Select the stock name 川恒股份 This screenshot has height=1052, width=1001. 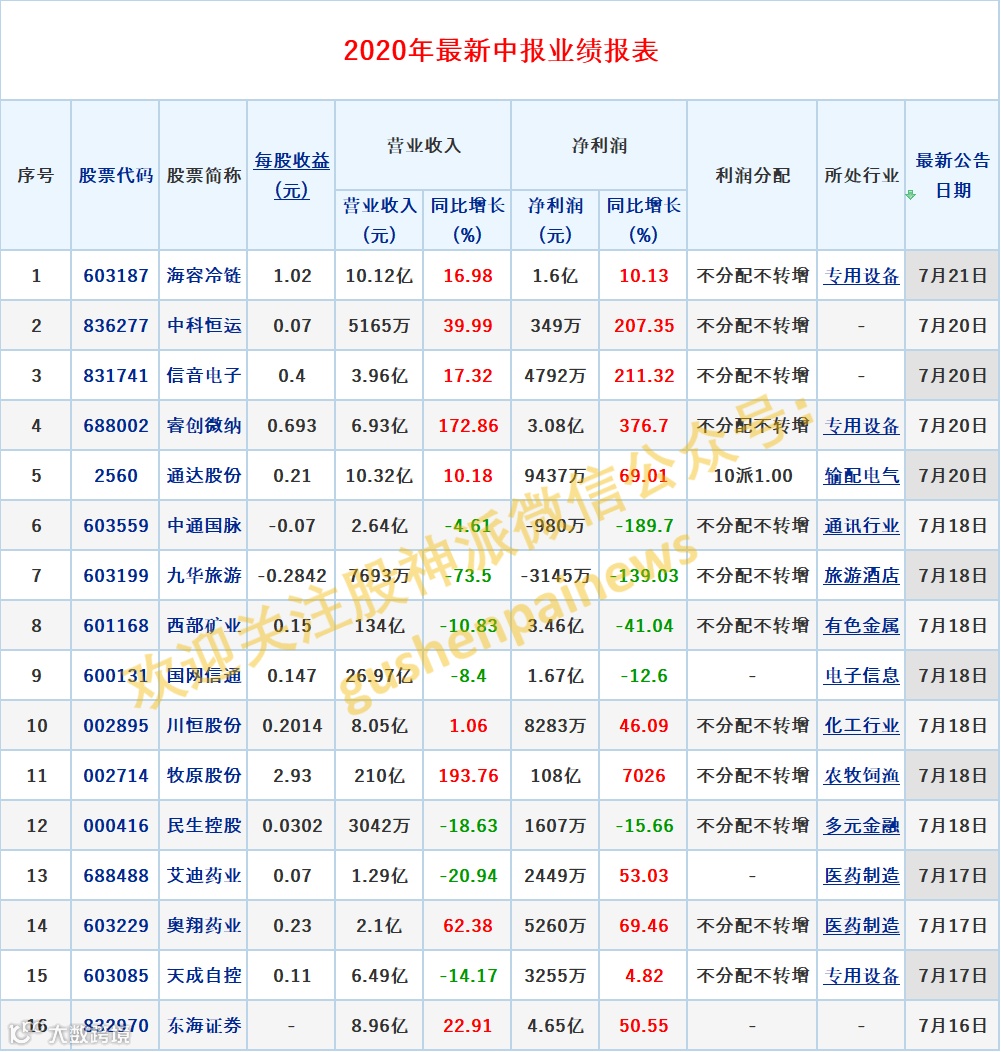click(204, 726)
